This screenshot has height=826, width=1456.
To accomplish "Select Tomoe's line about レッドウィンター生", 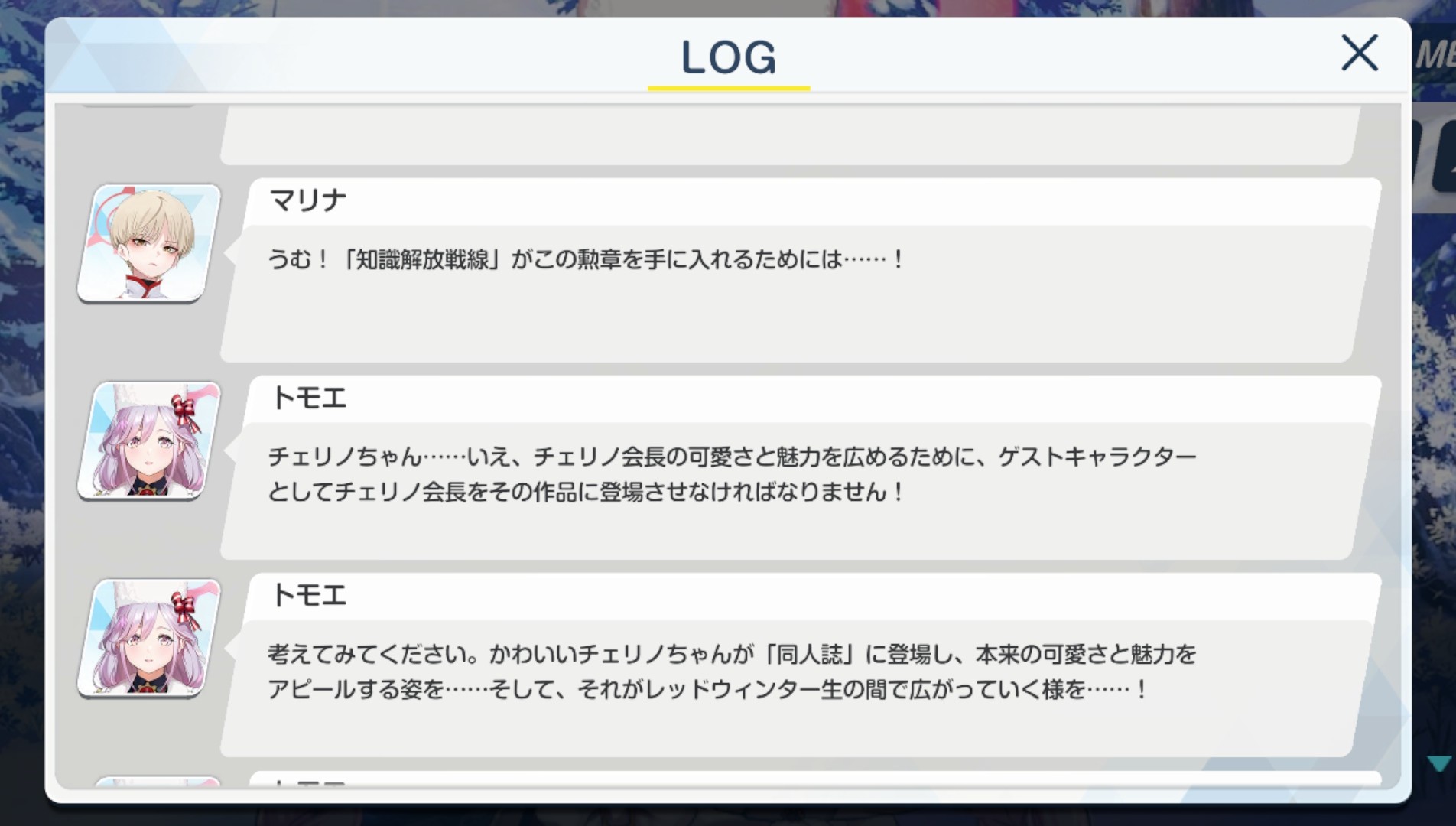I will pyautogui.click(x=732, y=672).
